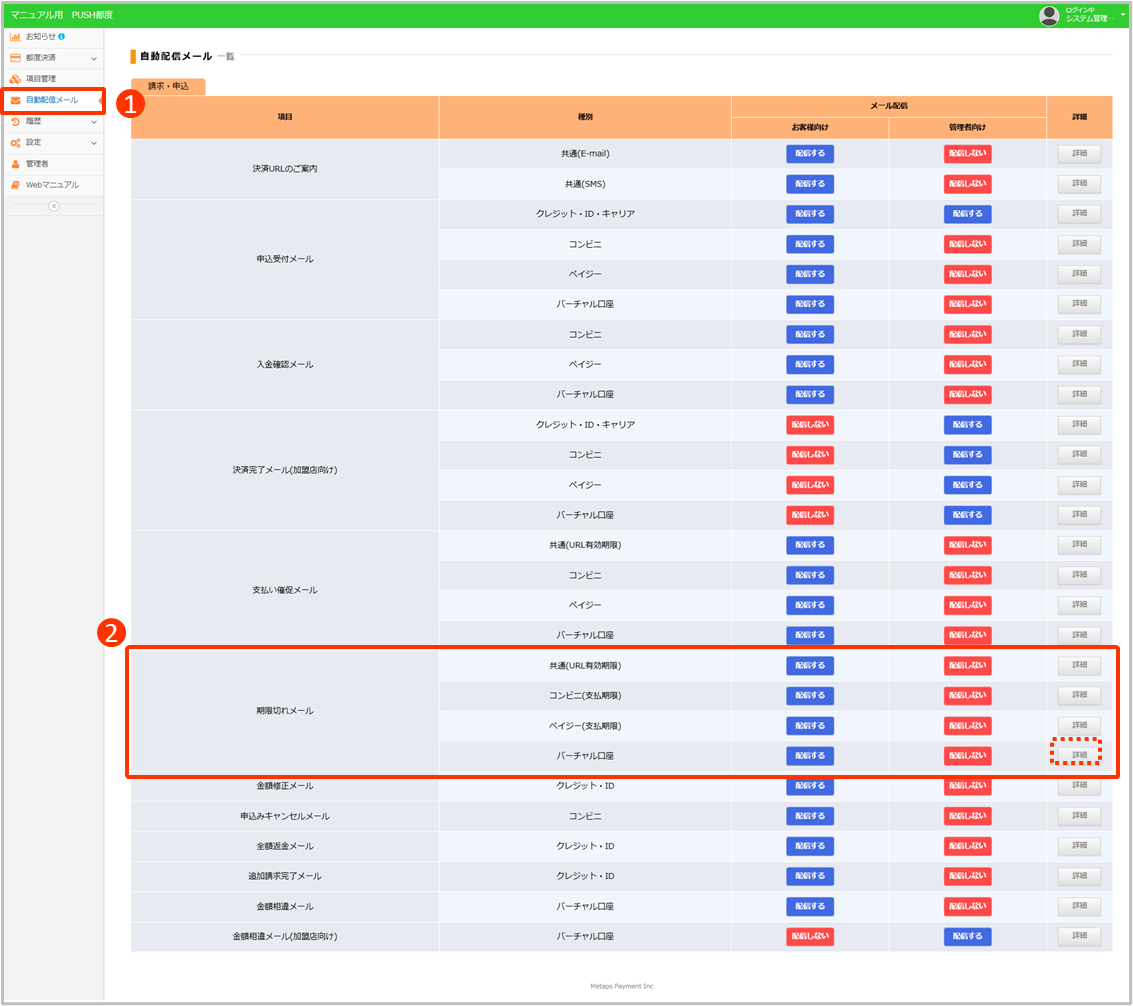Open 項目管理 via its cubes icon
Viewport: 1133px width, 1006px height.
(x=15, y=79)
